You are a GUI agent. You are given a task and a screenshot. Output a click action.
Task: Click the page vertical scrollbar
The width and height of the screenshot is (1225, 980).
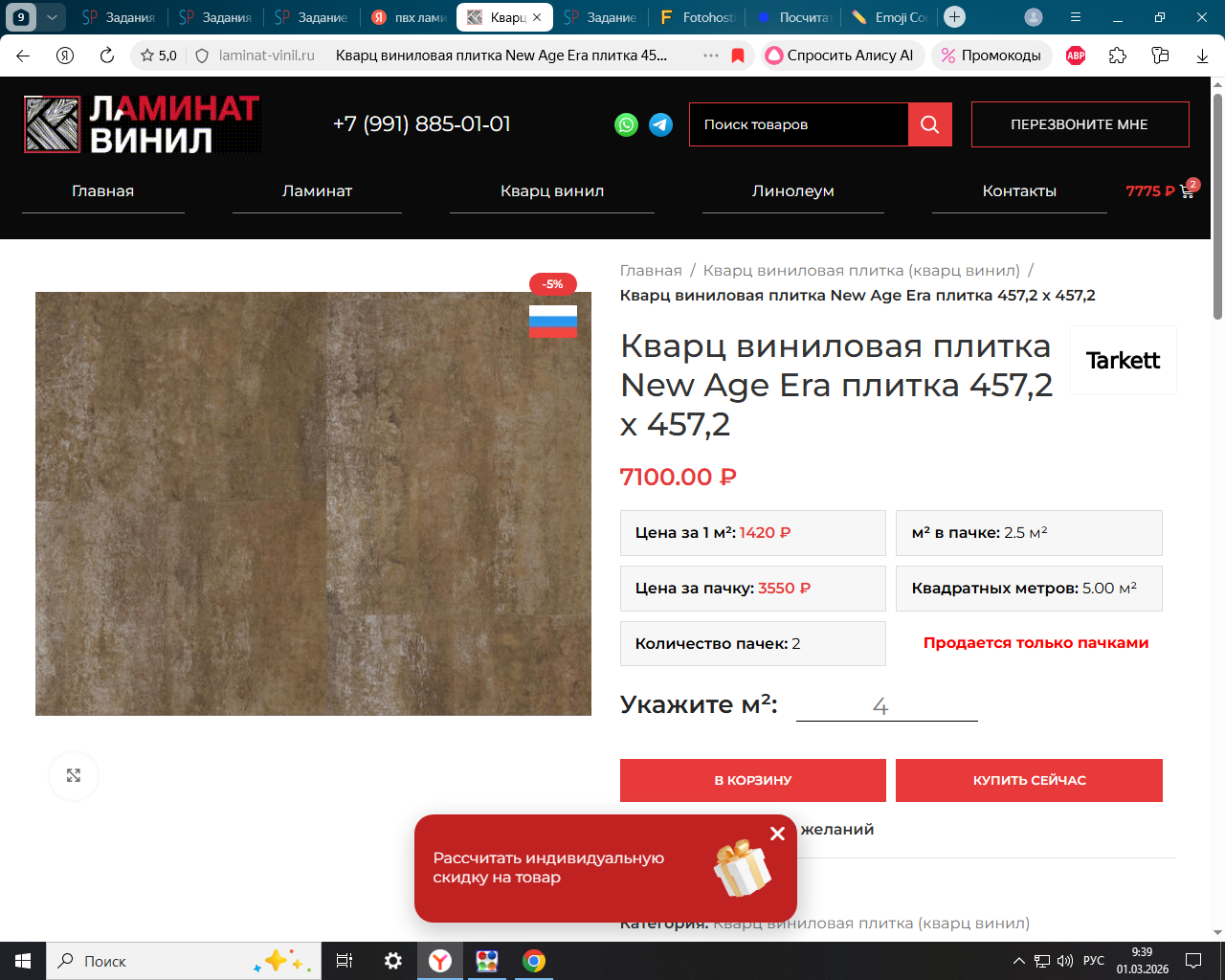point(1218,206)
